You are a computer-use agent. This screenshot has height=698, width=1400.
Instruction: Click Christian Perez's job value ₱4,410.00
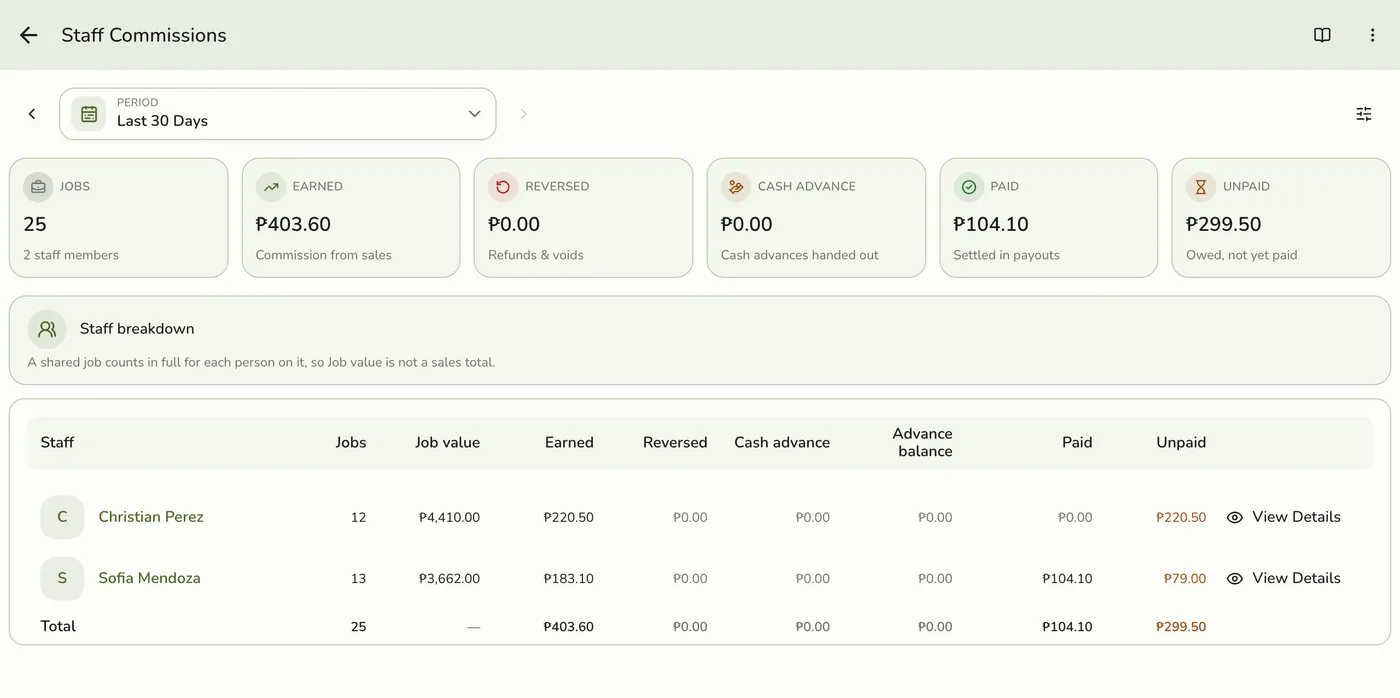pos(449,518)
